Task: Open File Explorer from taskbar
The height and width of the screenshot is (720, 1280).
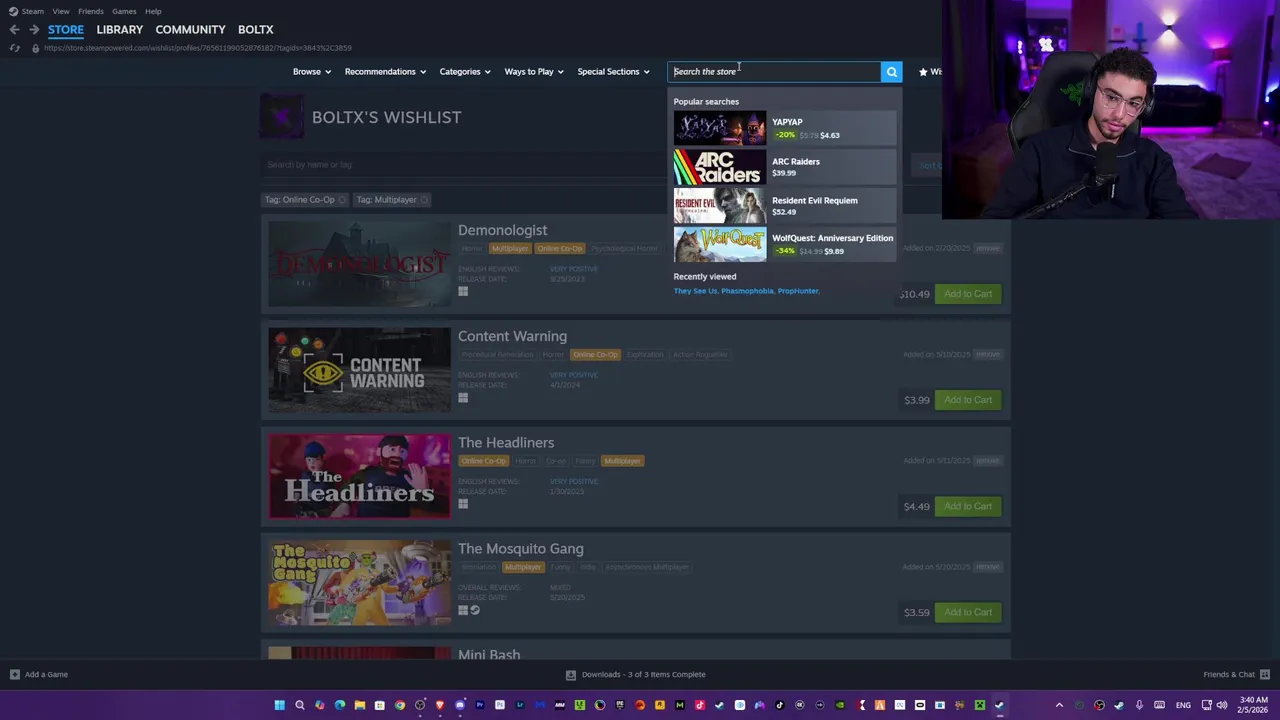Action: (359, 705)
